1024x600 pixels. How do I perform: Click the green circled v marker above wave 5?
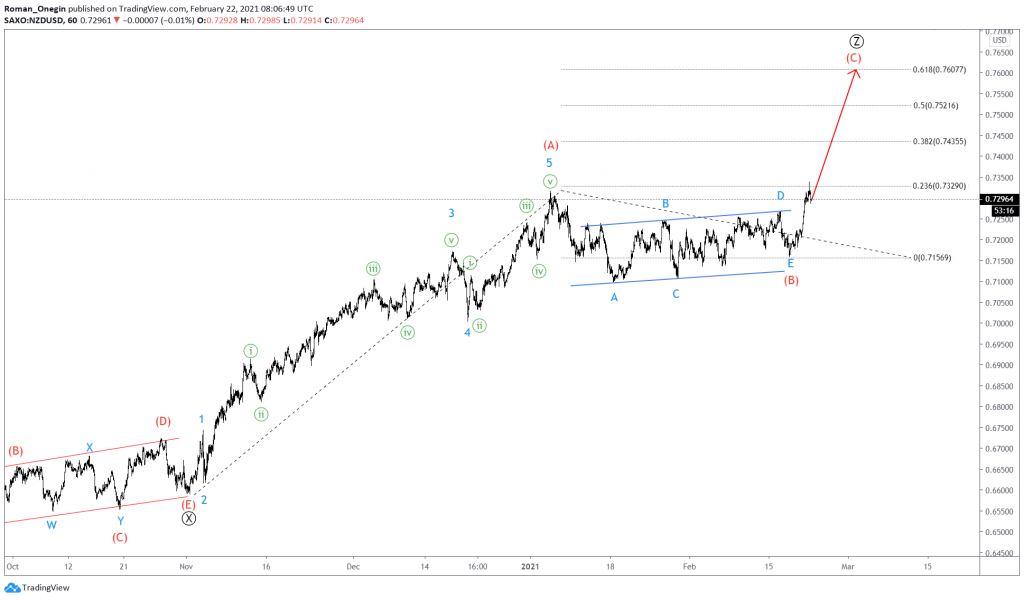click(x=550, y=181)
